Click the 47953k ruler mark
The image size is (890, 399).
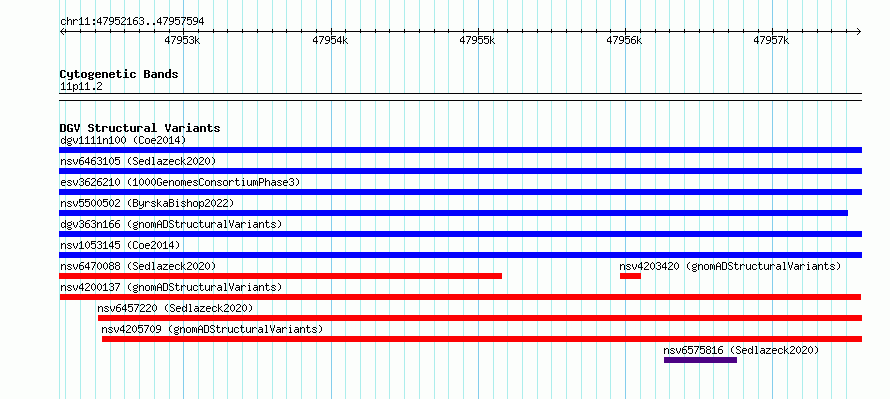[182, 40]
